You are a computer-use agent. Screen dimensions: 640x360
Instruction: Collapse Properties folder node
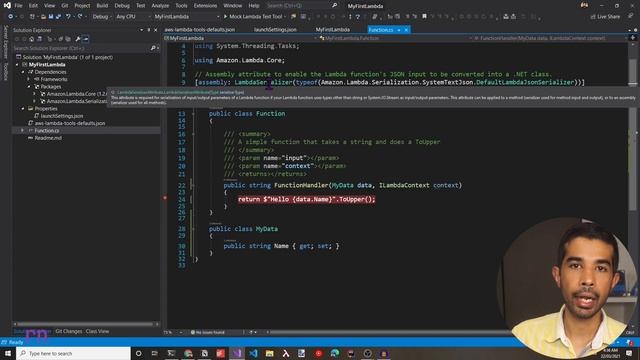[23, 109]
